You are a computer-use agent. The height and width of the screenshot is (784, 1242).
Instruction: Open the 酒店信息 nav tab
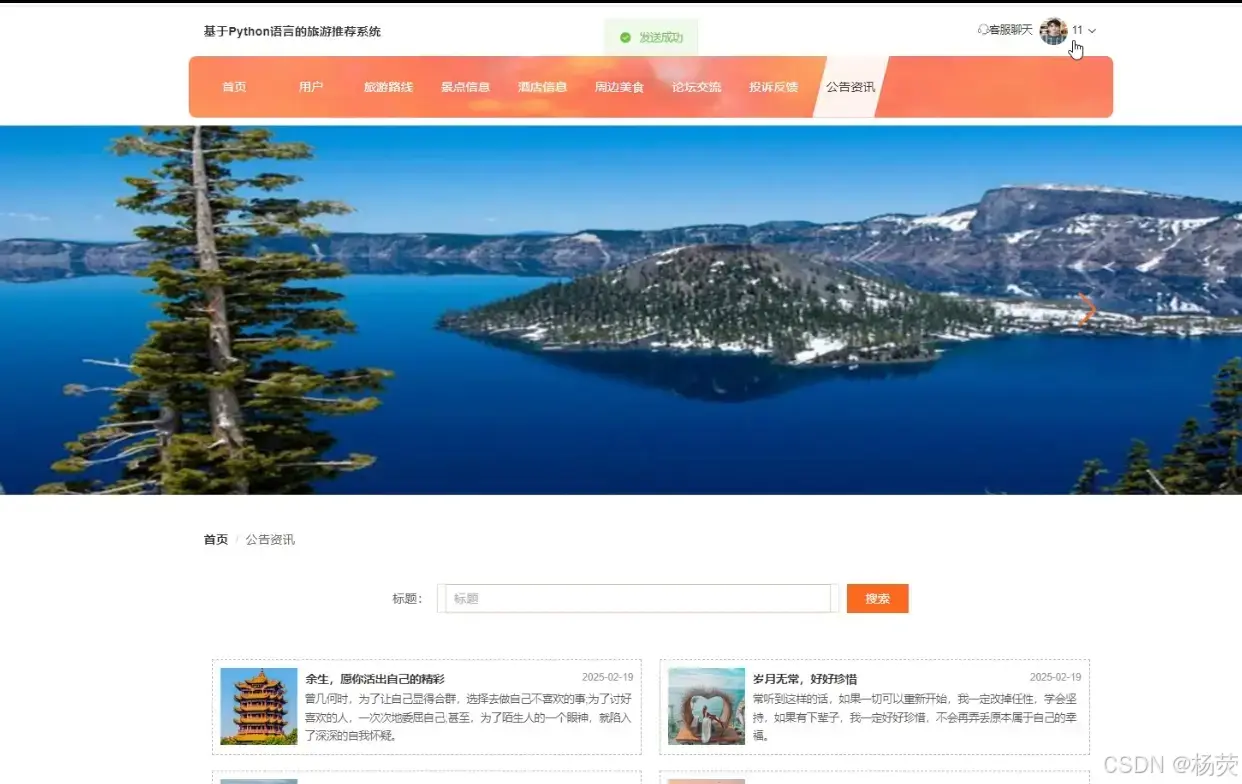coord(542,87)
